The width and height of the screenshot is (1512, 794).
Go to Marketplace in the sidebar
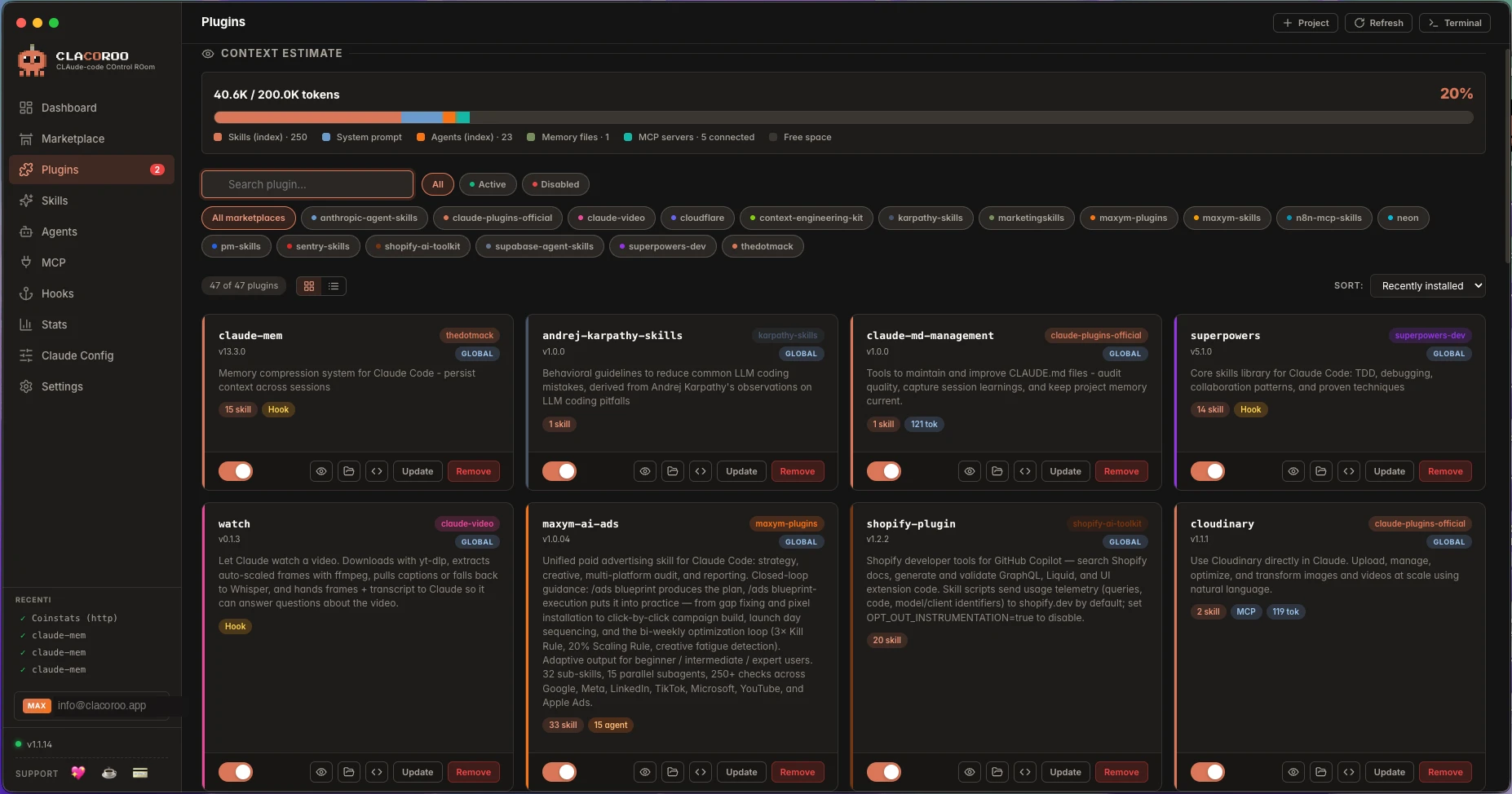(91, 139)
